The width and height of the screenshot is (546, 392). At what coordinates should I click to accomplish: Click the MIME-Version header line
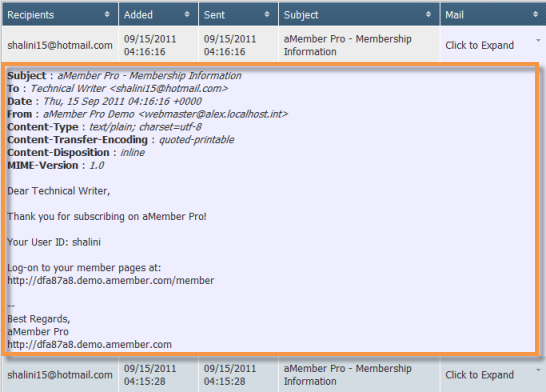(56, 165)
